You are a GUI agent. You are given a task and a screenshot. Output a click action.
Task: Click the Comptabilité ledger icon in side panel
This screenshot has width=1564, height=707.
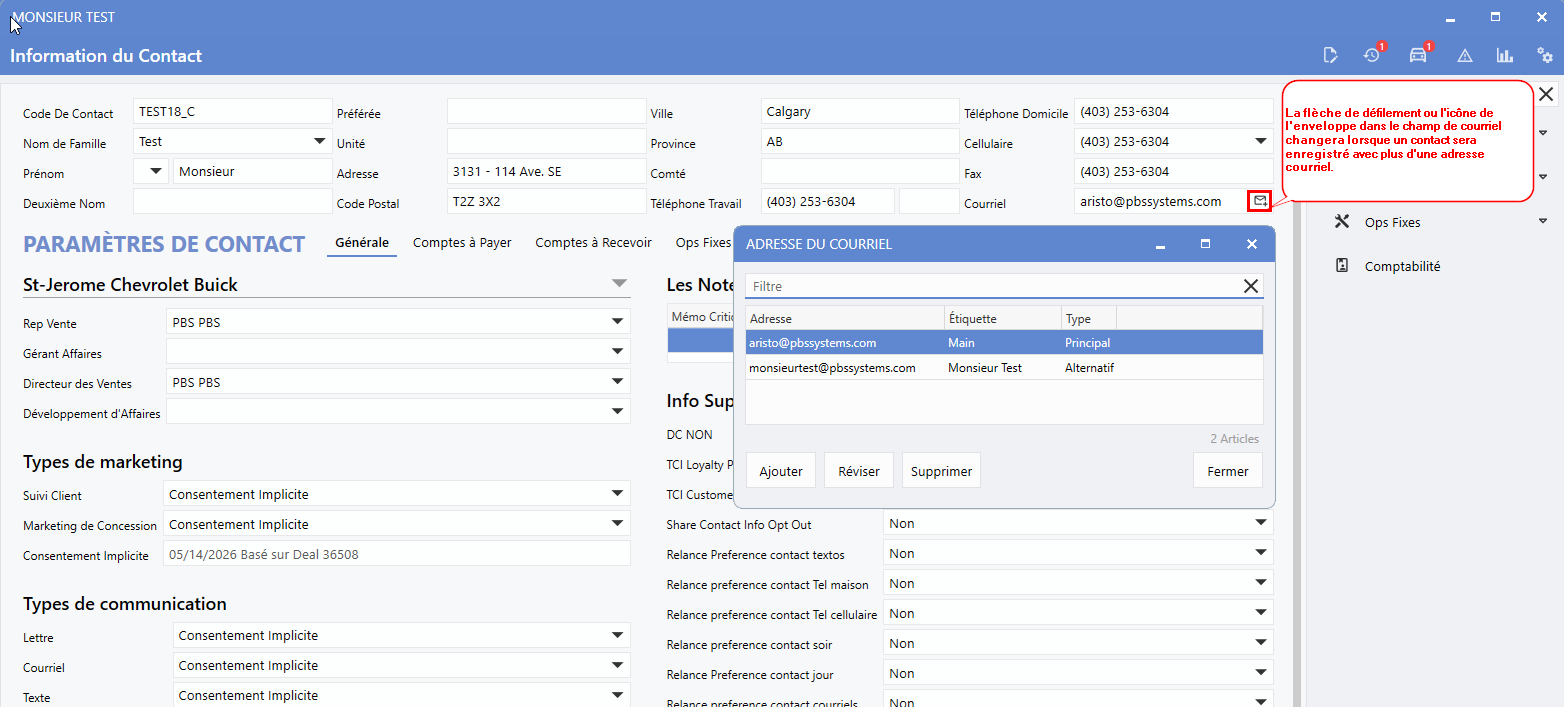(1342, 266)
